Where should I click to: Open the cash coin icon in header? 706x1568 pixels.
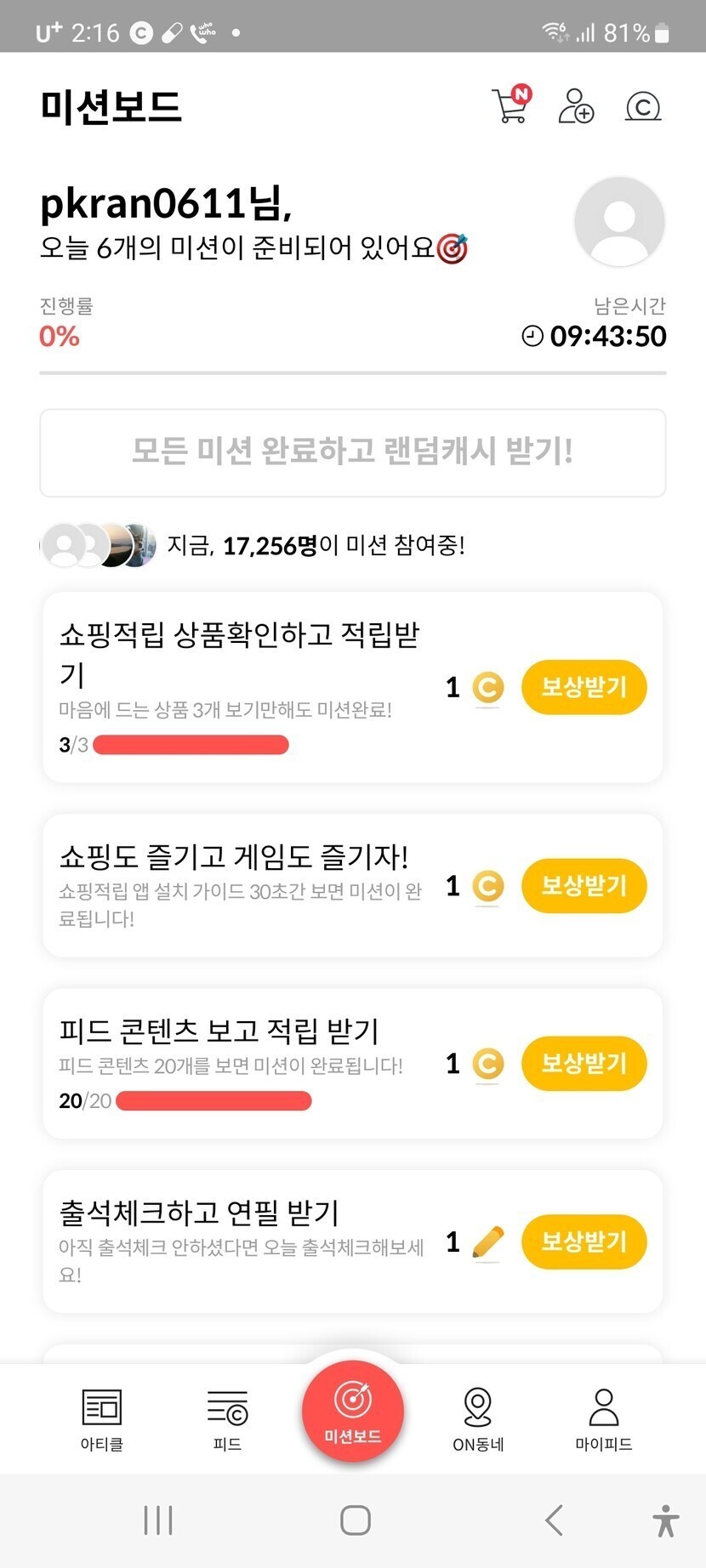click(643, 106)
